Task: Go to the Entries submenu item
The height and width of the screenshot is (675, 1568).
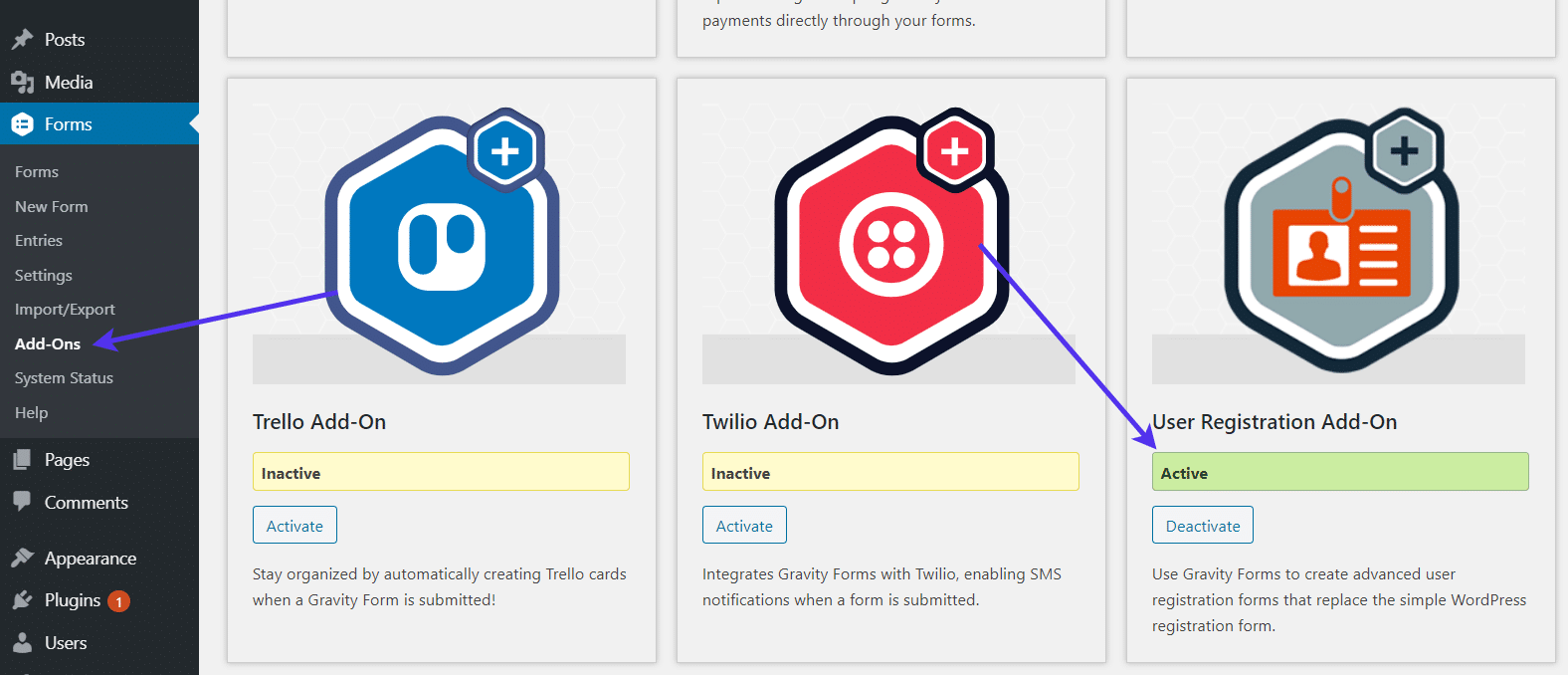Action: click(x=39, y=241)
